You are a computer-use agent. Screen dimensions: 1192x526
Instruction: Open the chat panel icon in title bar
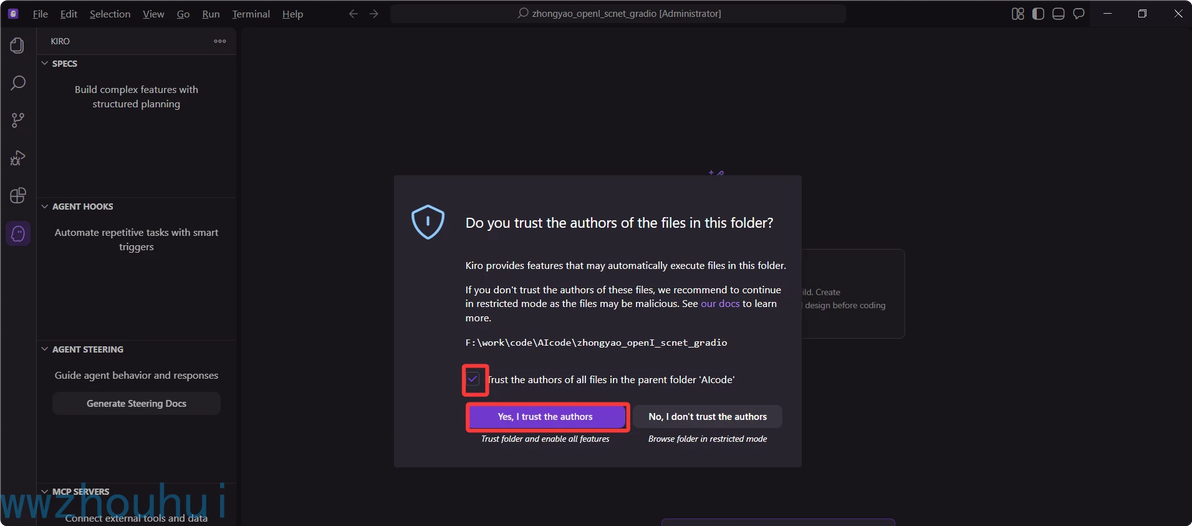[1079, 14]
